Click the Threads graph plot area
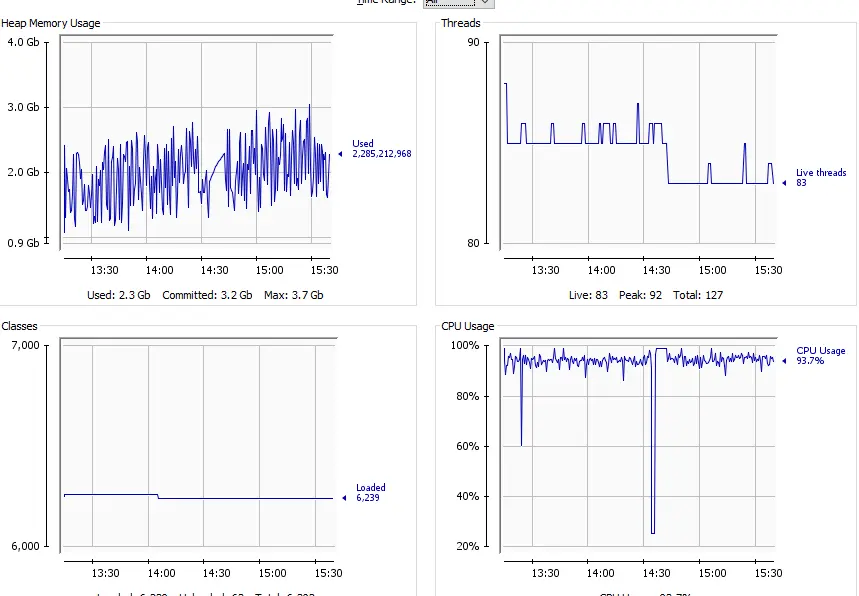Image resolution: width=859 pixels, height=596 pixels. [x=639, y=142]
